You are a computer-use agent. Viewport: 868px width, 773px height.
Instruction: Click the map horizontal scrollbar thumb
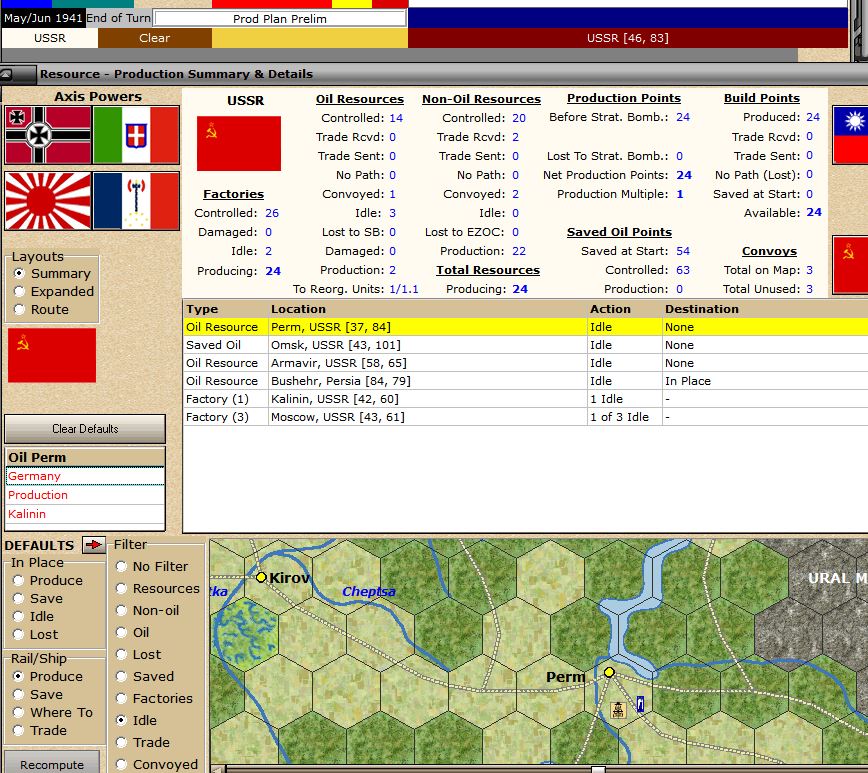point(598,769)
